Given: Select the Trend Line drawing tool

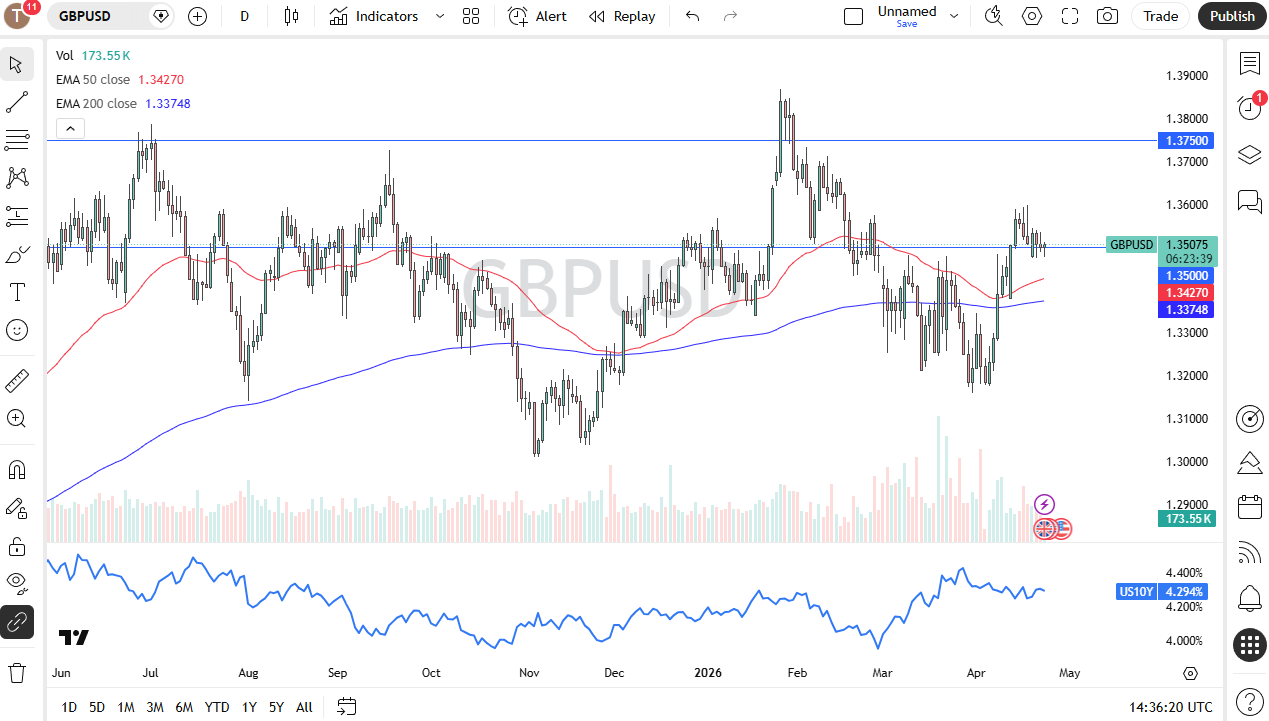Looking at the screenshot, I should 17,101.
